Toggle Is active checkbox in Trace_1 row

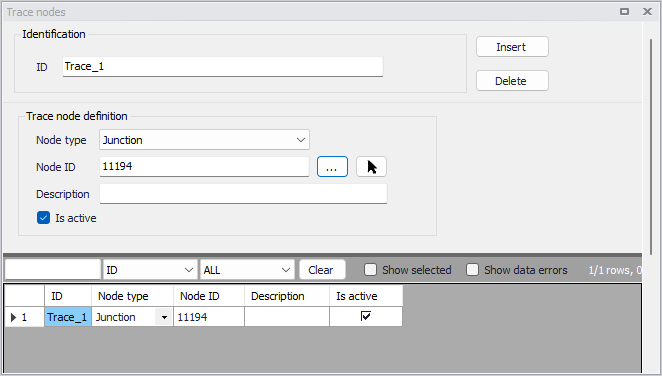(x=366, y=316)
